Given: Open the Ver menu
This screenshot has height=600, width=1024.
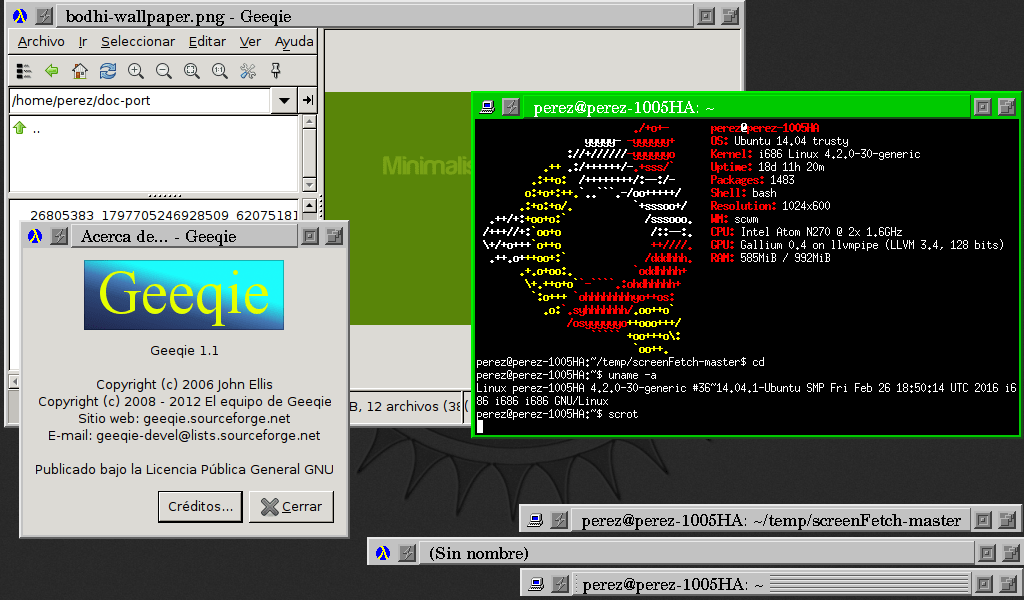Looking at the screenshot, I should point(250,42).
